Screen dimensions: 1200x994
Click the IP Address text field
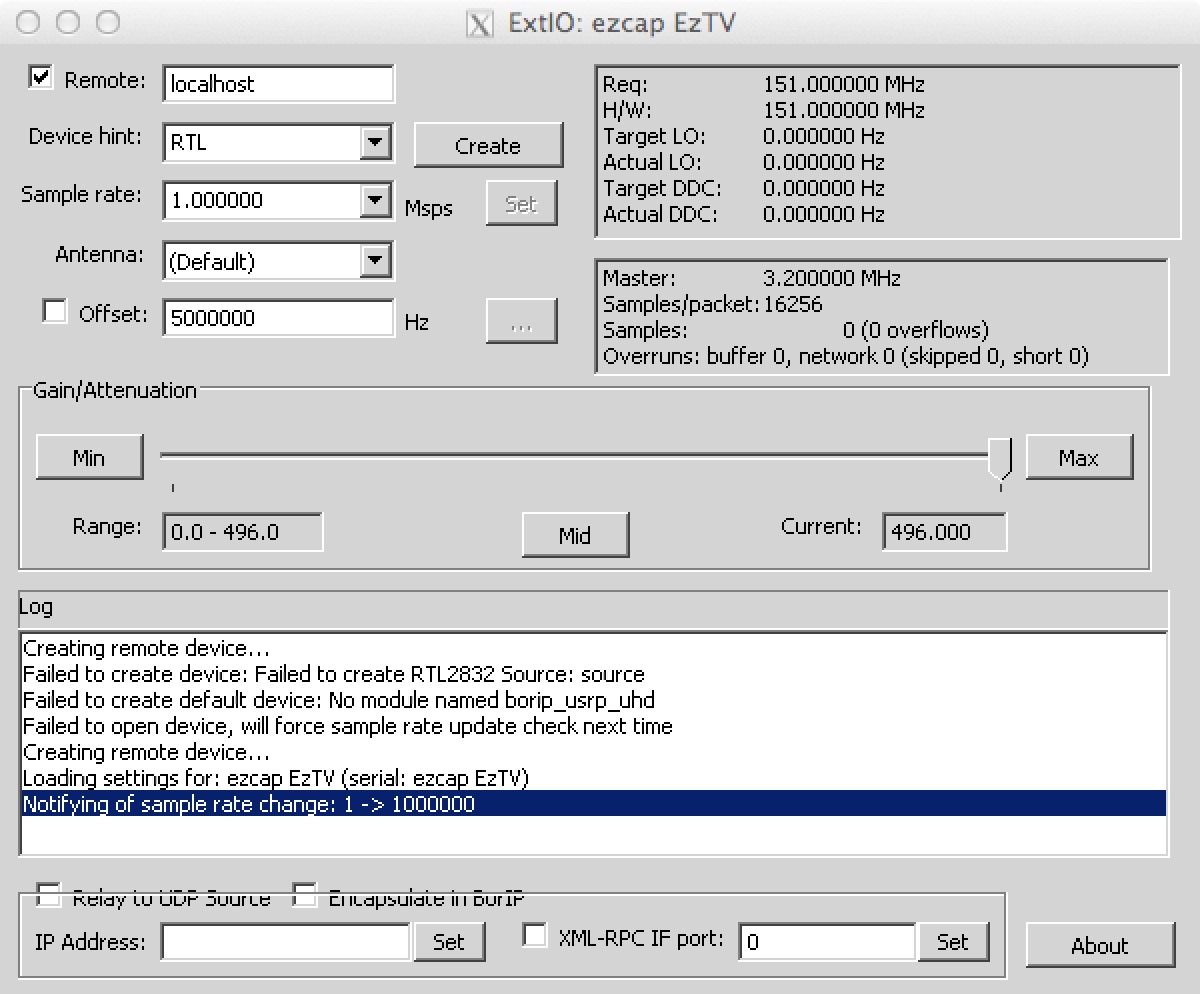click(x=286, y=941)
